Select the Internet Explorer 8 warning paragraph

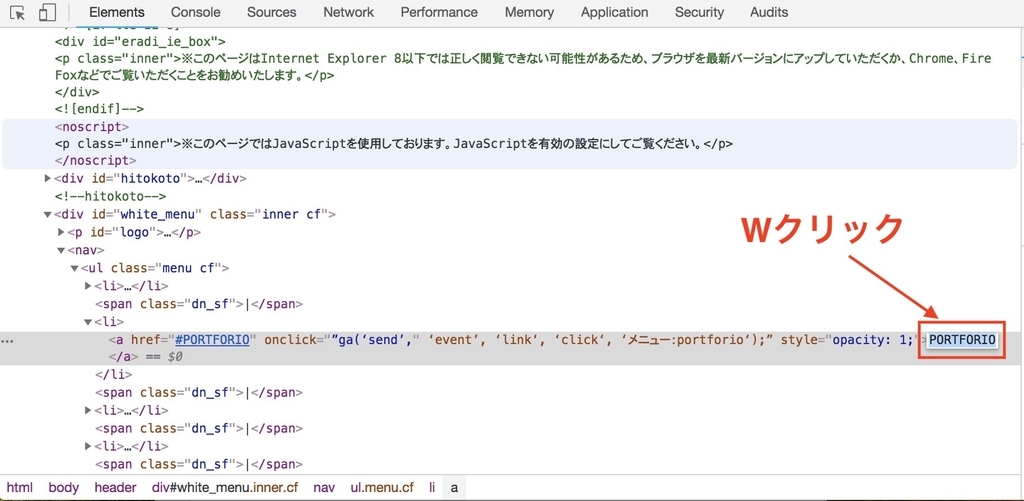[x=523, y=67]
